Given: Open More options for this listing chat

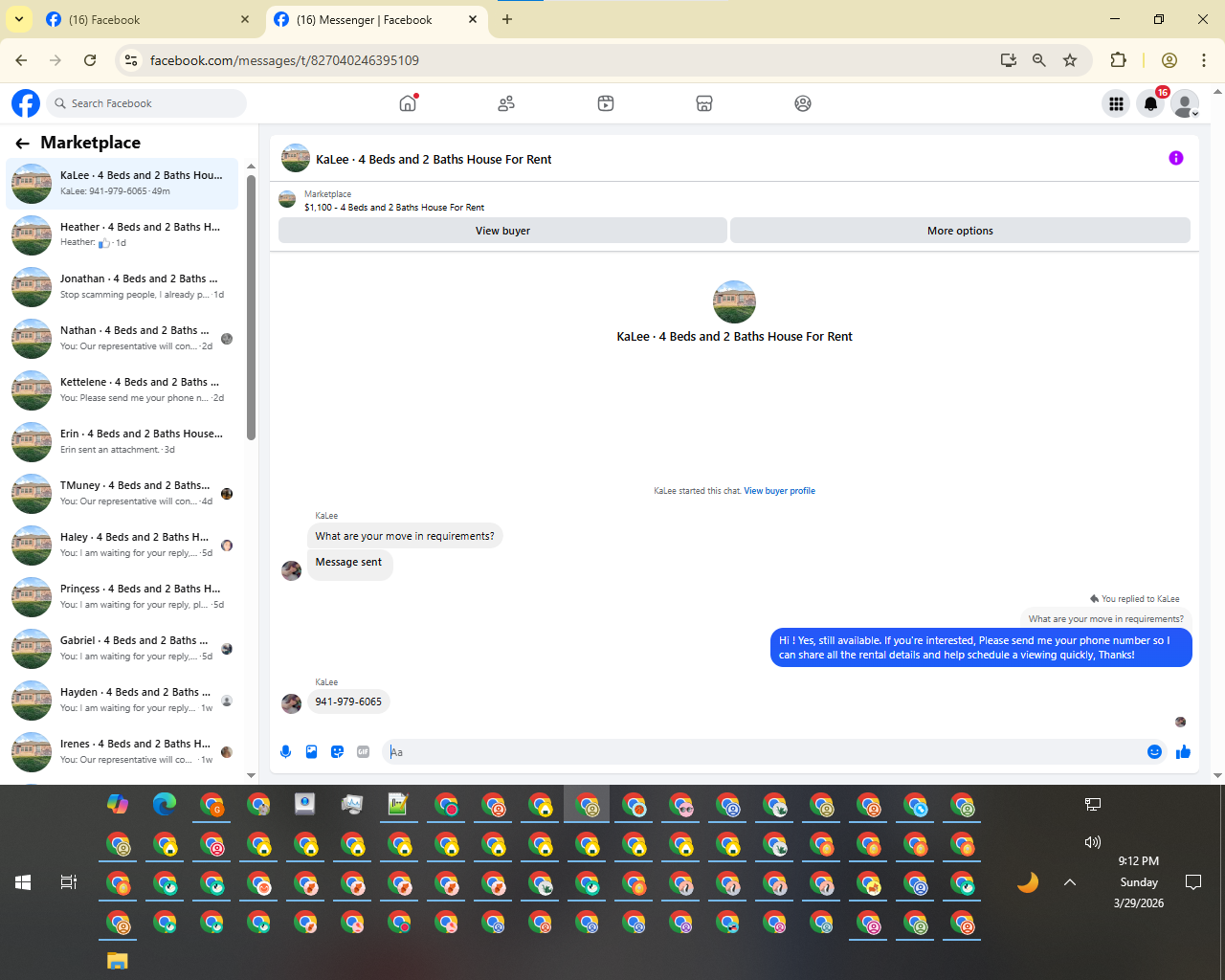Looking at the screenshot, I should [960, 231].
